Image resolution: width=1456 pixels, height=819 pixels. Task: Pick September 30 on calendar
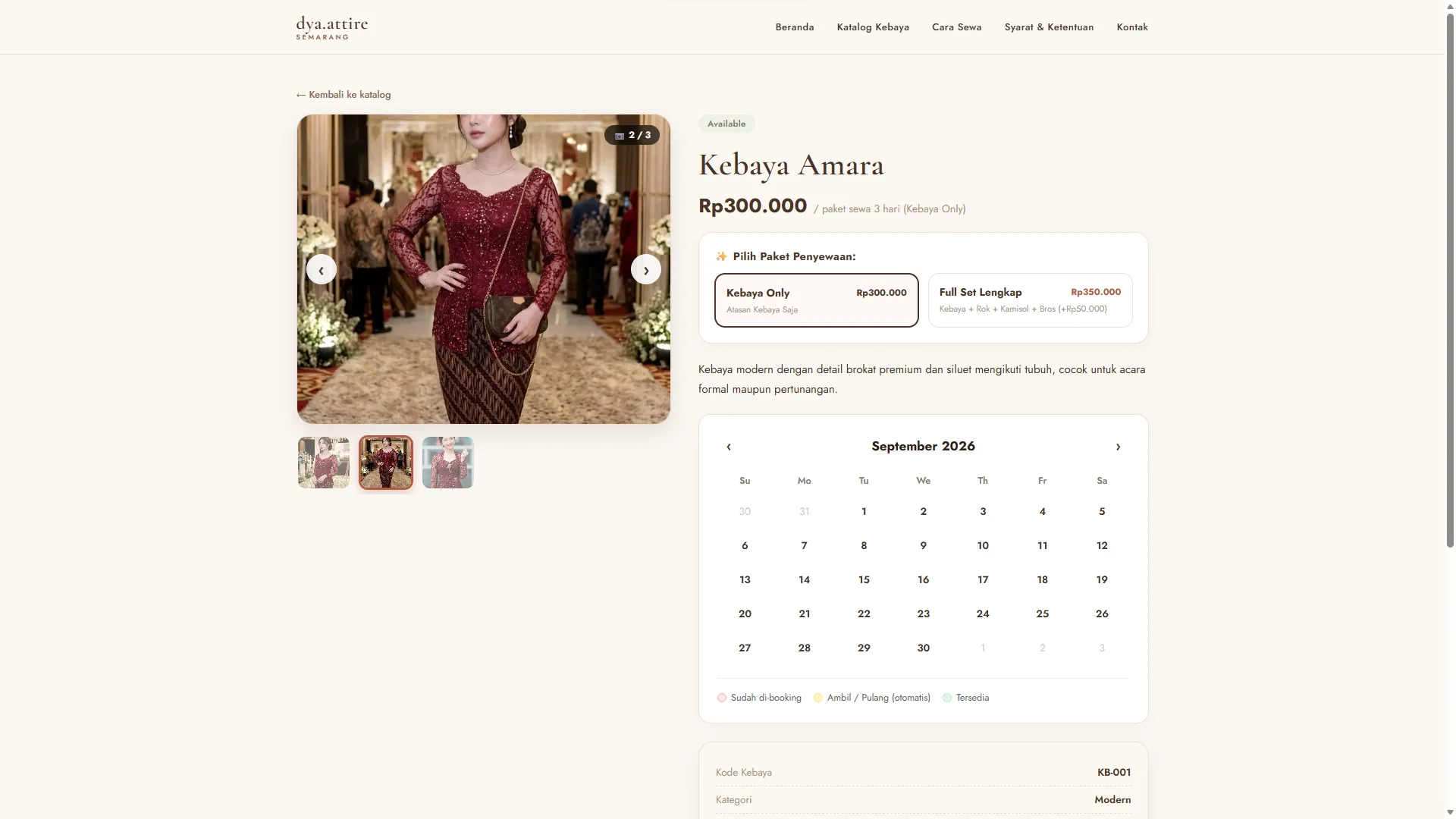[x=923, y=648]
